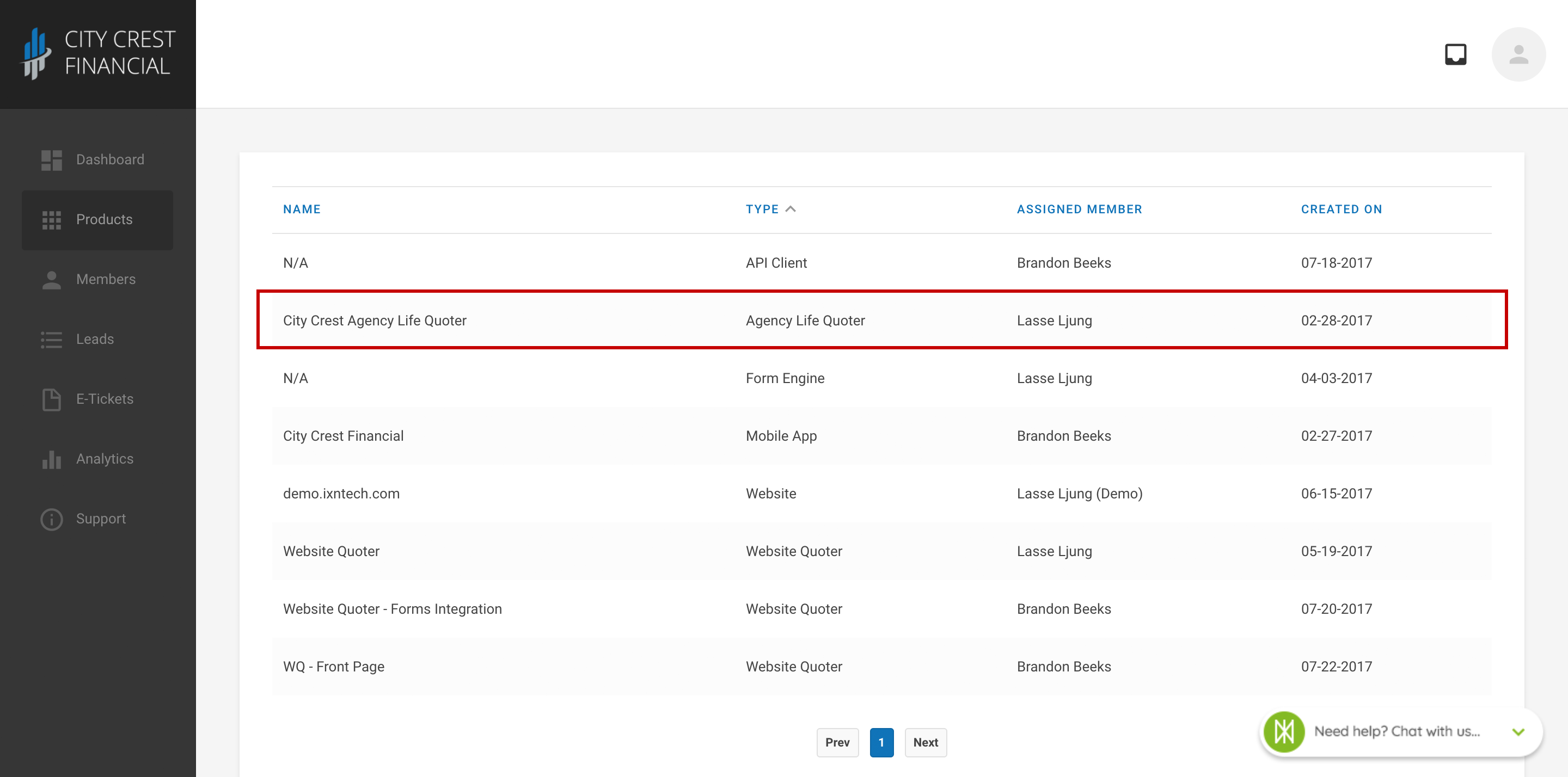Click the Products sidebar icon

(50, 219)
